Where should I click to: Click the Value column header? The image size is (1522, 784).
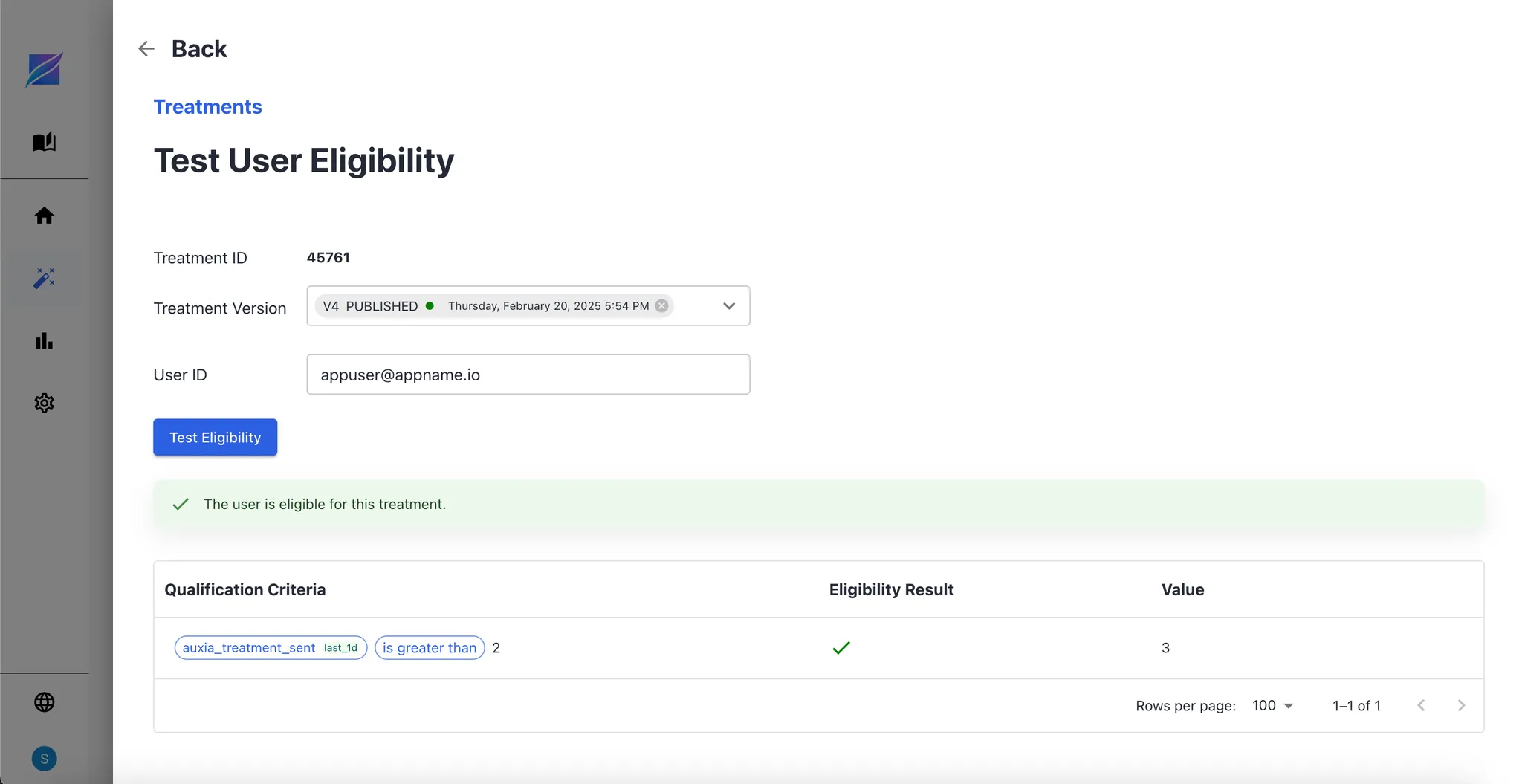click(1183, 590)
